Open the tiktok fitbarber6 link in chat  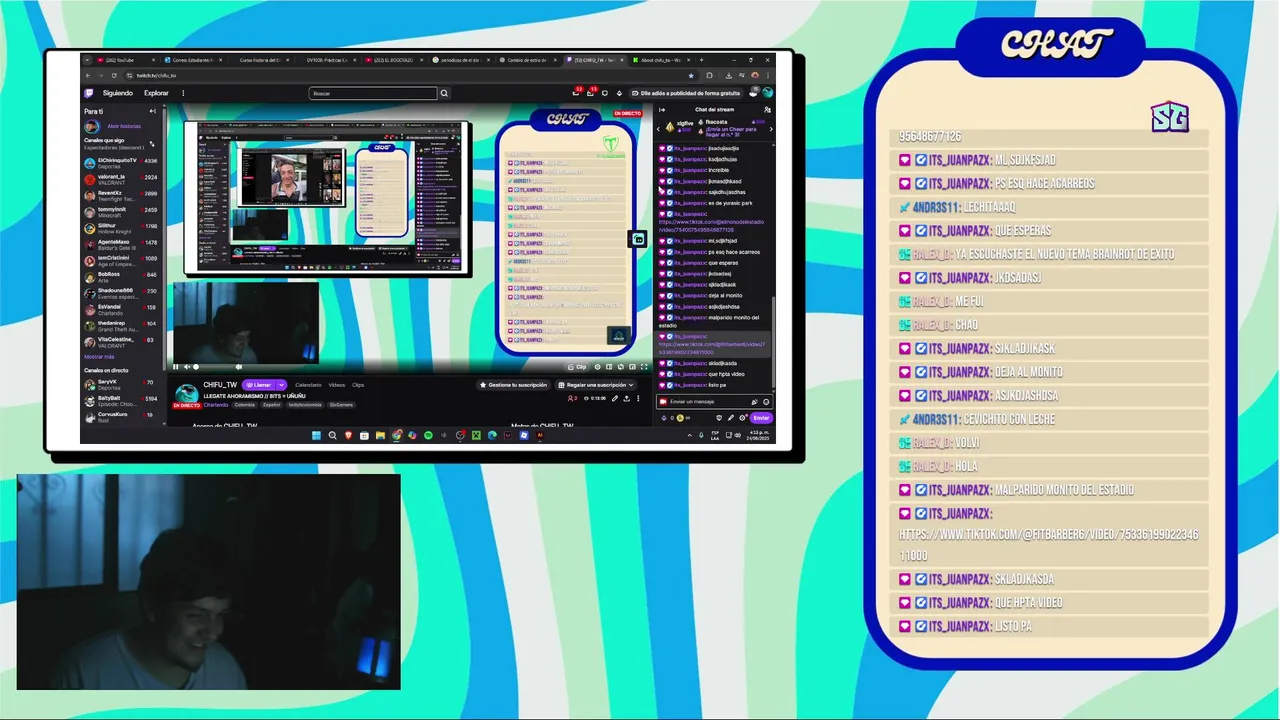coord(711,347)
